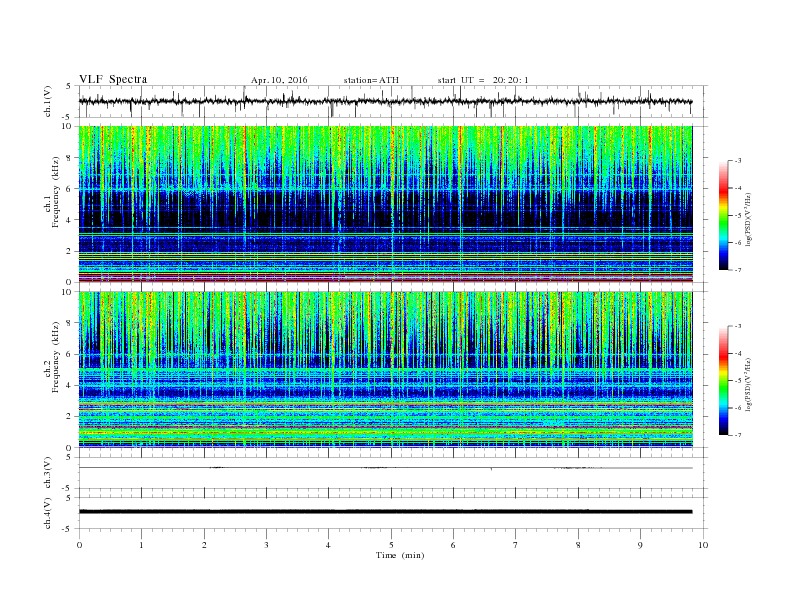Click the ch.2 frequency tick label "8"

pos(69,323)
